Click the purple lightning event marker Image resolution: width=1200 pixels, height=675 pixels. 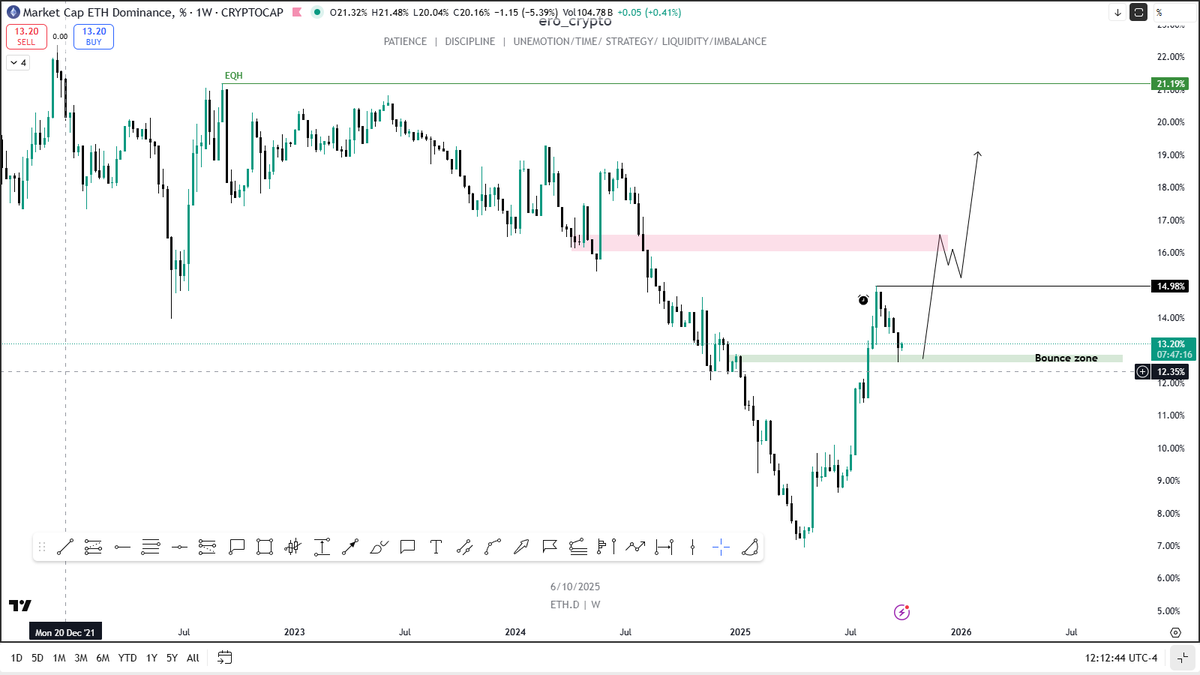click(902, 611)
